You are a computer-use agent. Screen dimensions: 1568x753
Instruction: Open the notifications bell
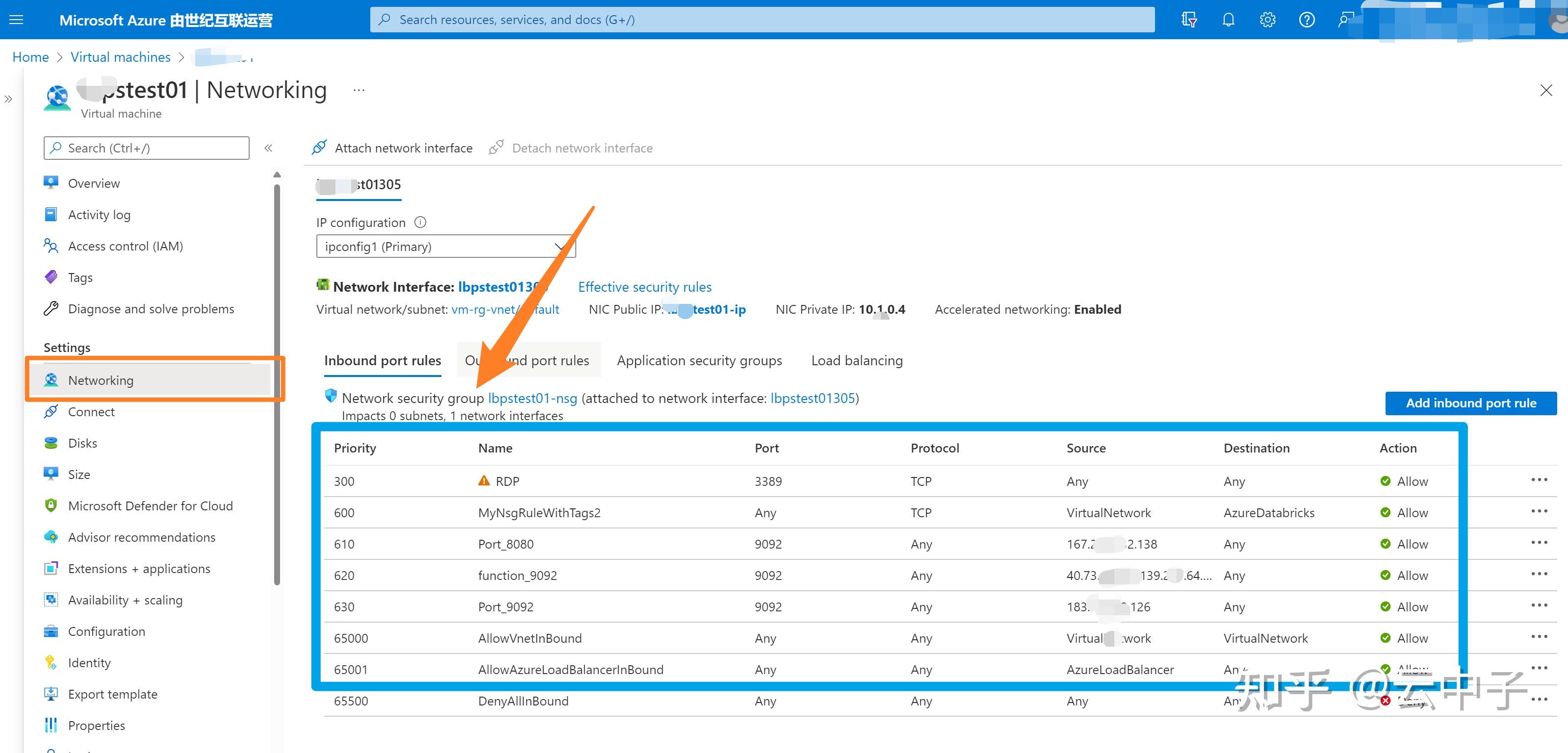[x=1227, y=19]
